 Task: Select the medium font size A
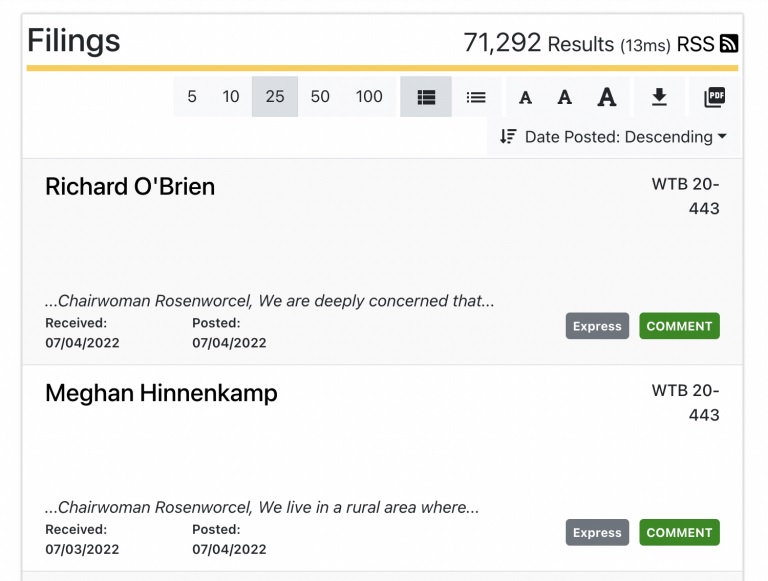(x=565, y=97)
